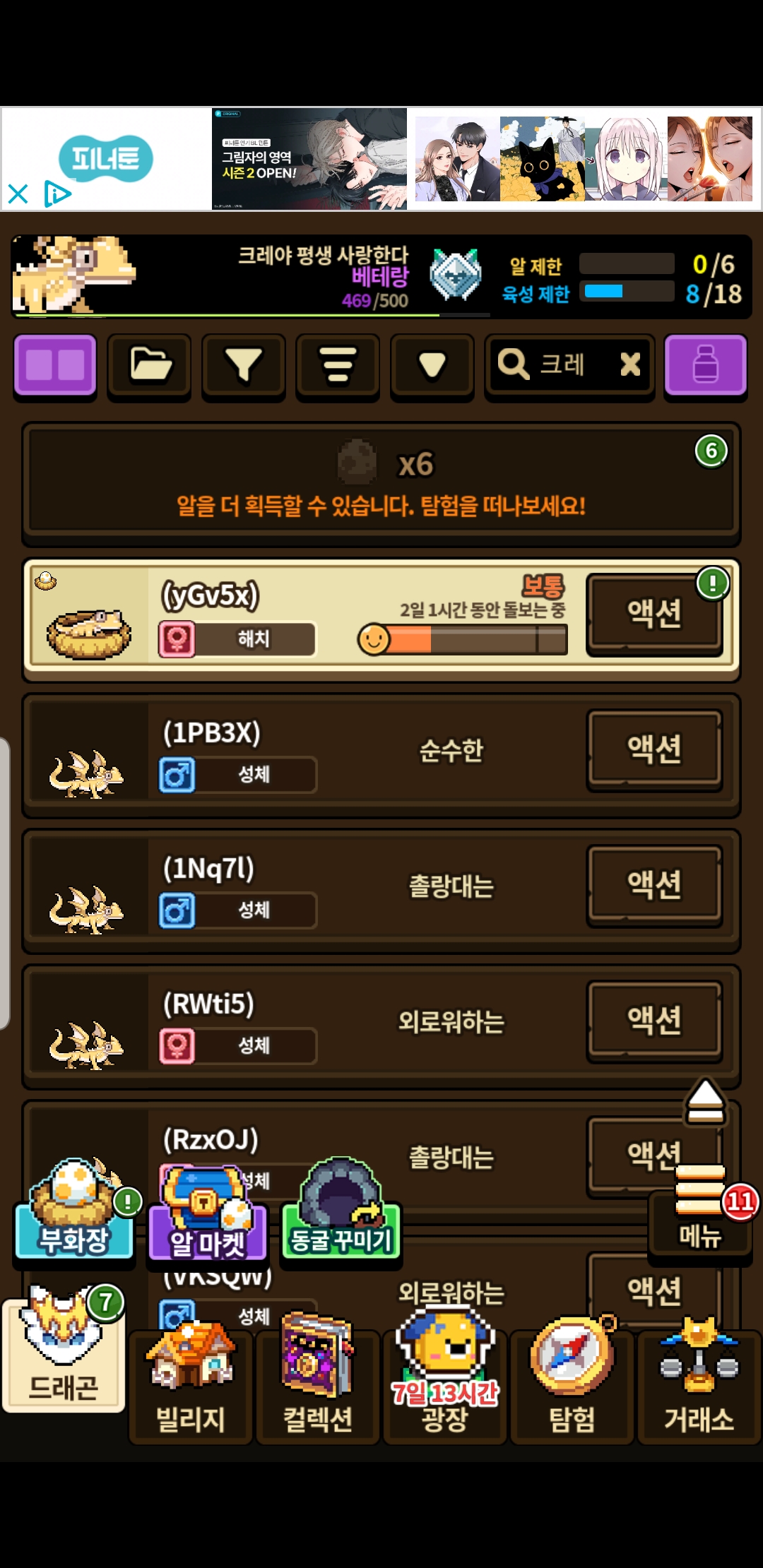Switch to the 거래소 exchange tab
763x1568 pixels.
pyautogui.click(x=699, y=1377)
